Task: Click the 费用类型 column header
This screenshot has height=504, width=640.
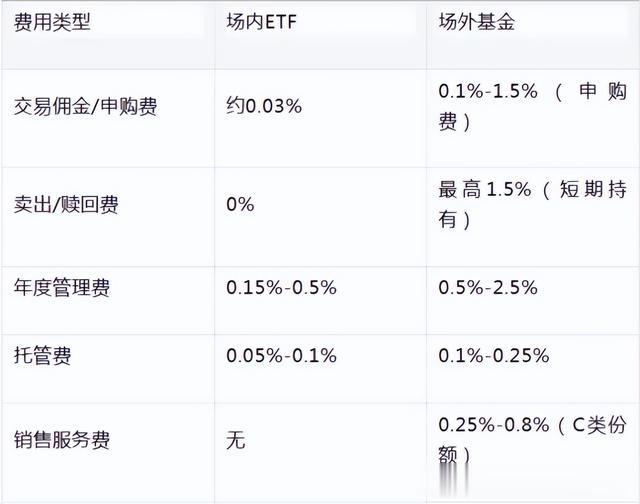Action: click(x=52, y=22)
